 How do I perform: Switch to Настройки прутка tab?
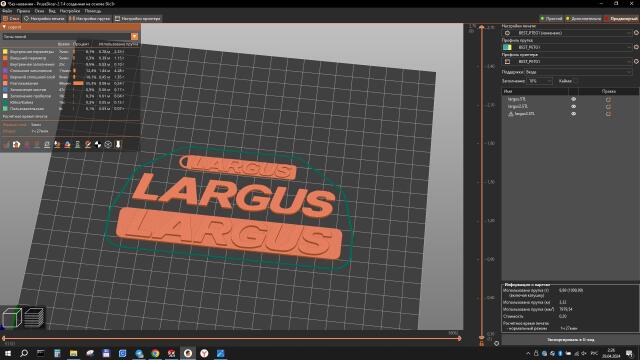tap(89, 18)
